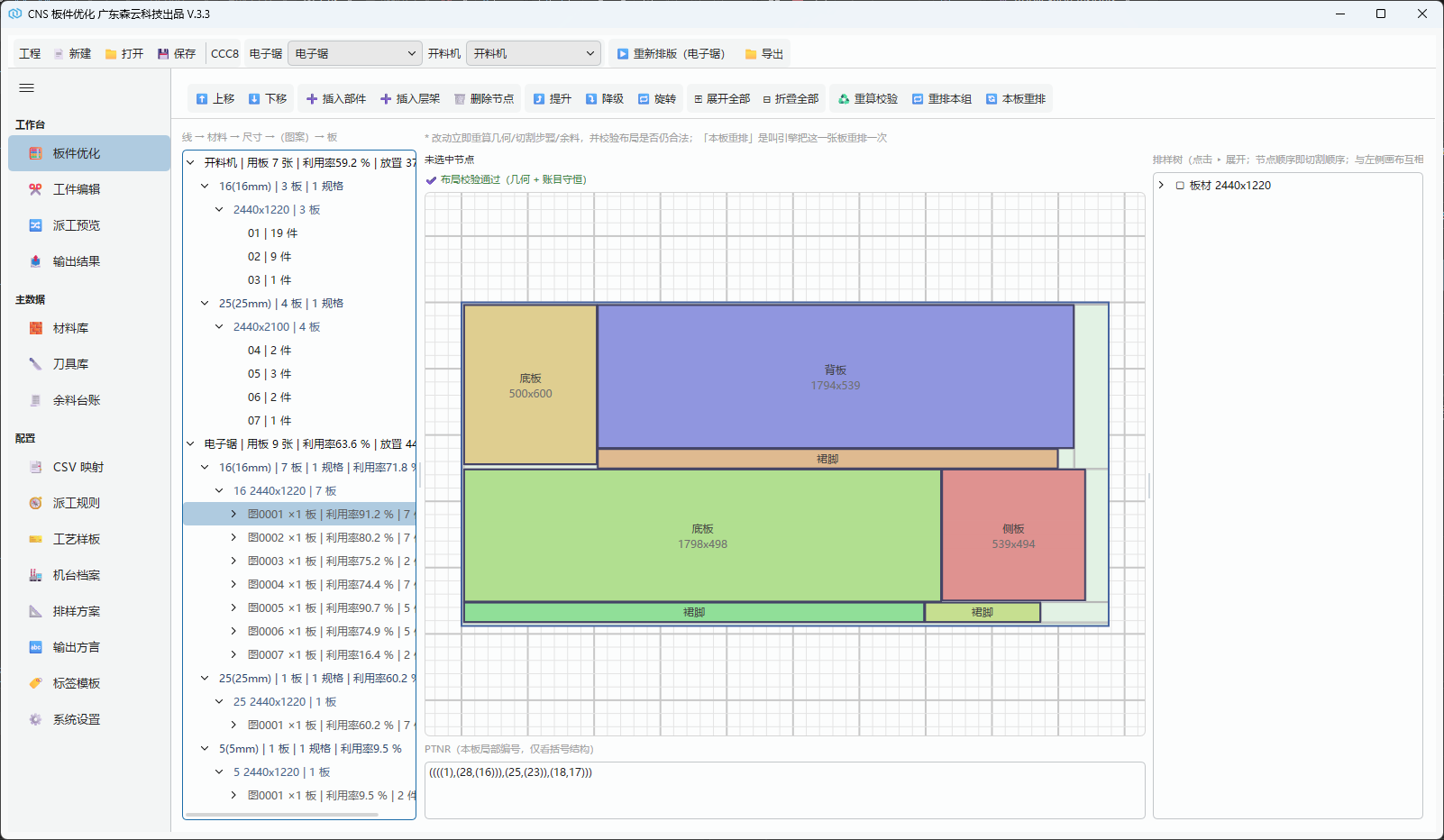
Task: Click 重算校验 recalculate tool
Action: (868, 99)
